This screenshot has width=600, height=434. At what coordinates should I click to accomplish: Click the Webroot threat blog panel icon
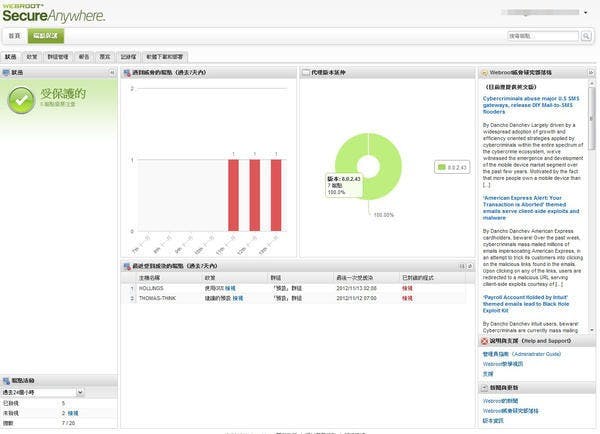484,72
